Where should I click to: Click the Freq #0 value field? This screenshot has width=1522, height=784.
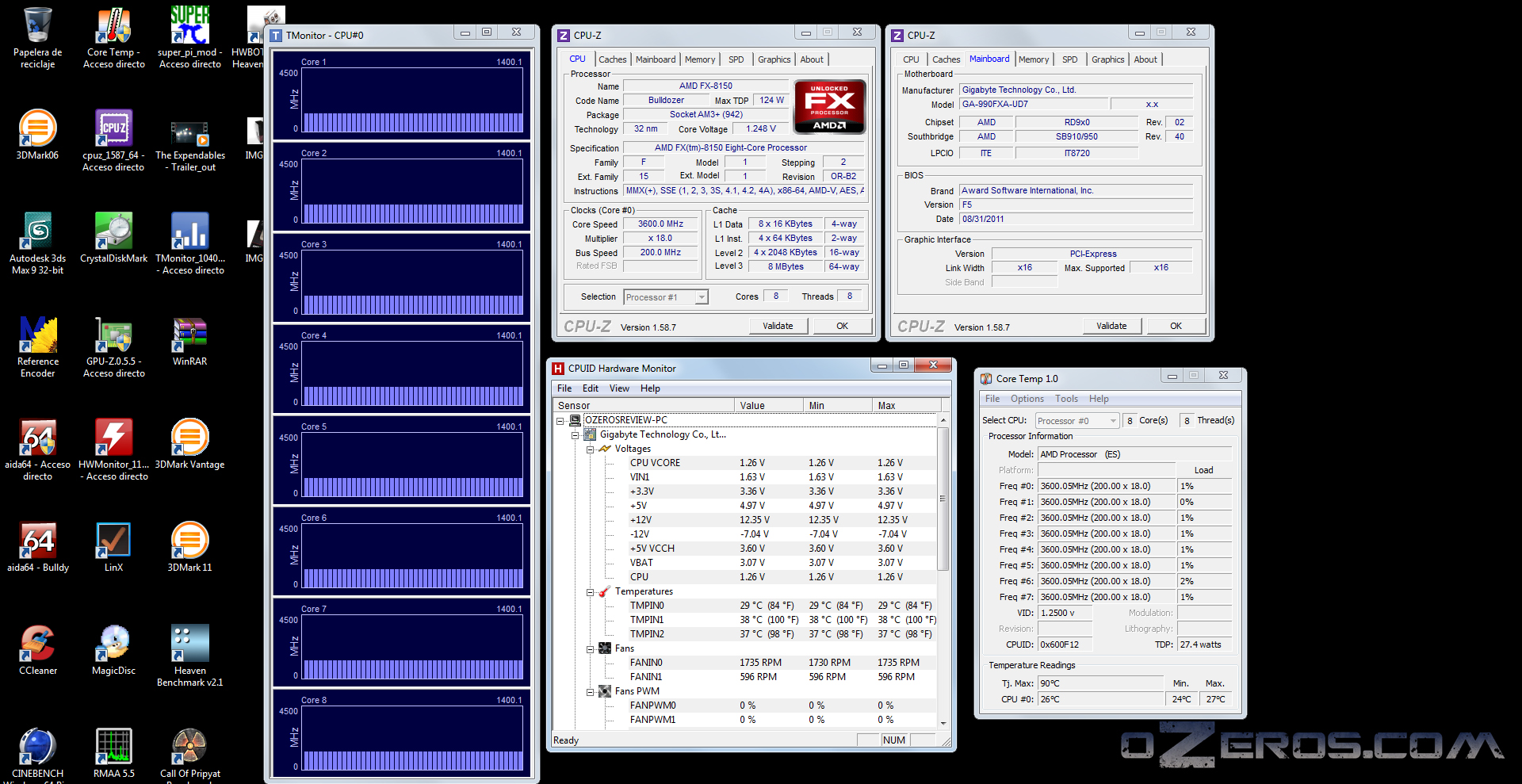click(x=1105, y=486)
